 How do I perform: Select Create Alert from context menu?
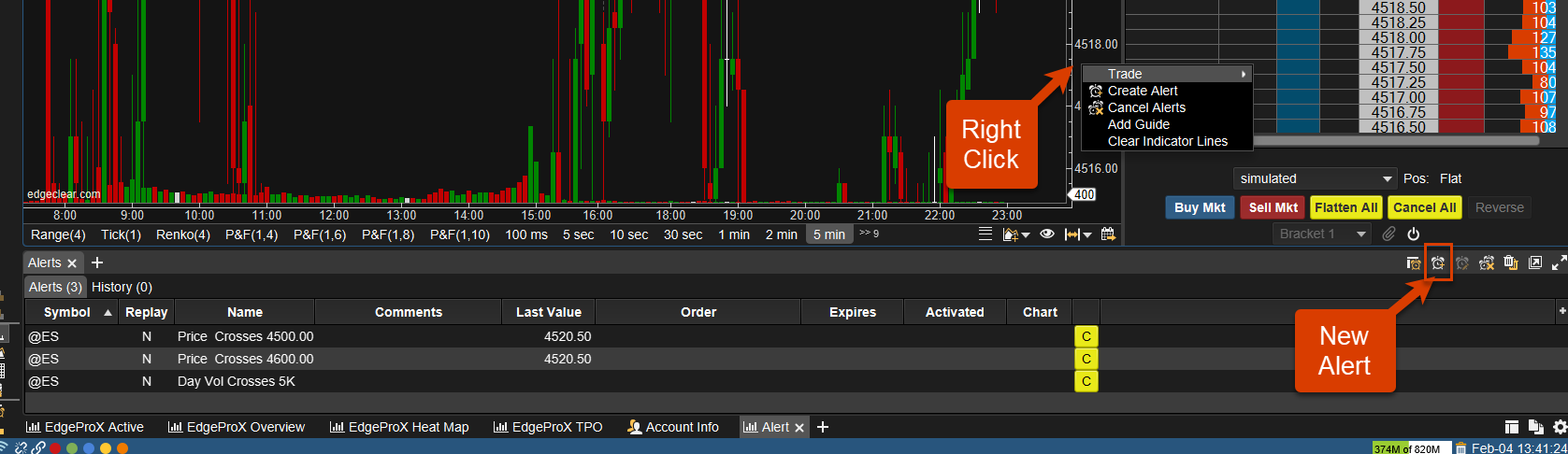(x=1143, y=91)
